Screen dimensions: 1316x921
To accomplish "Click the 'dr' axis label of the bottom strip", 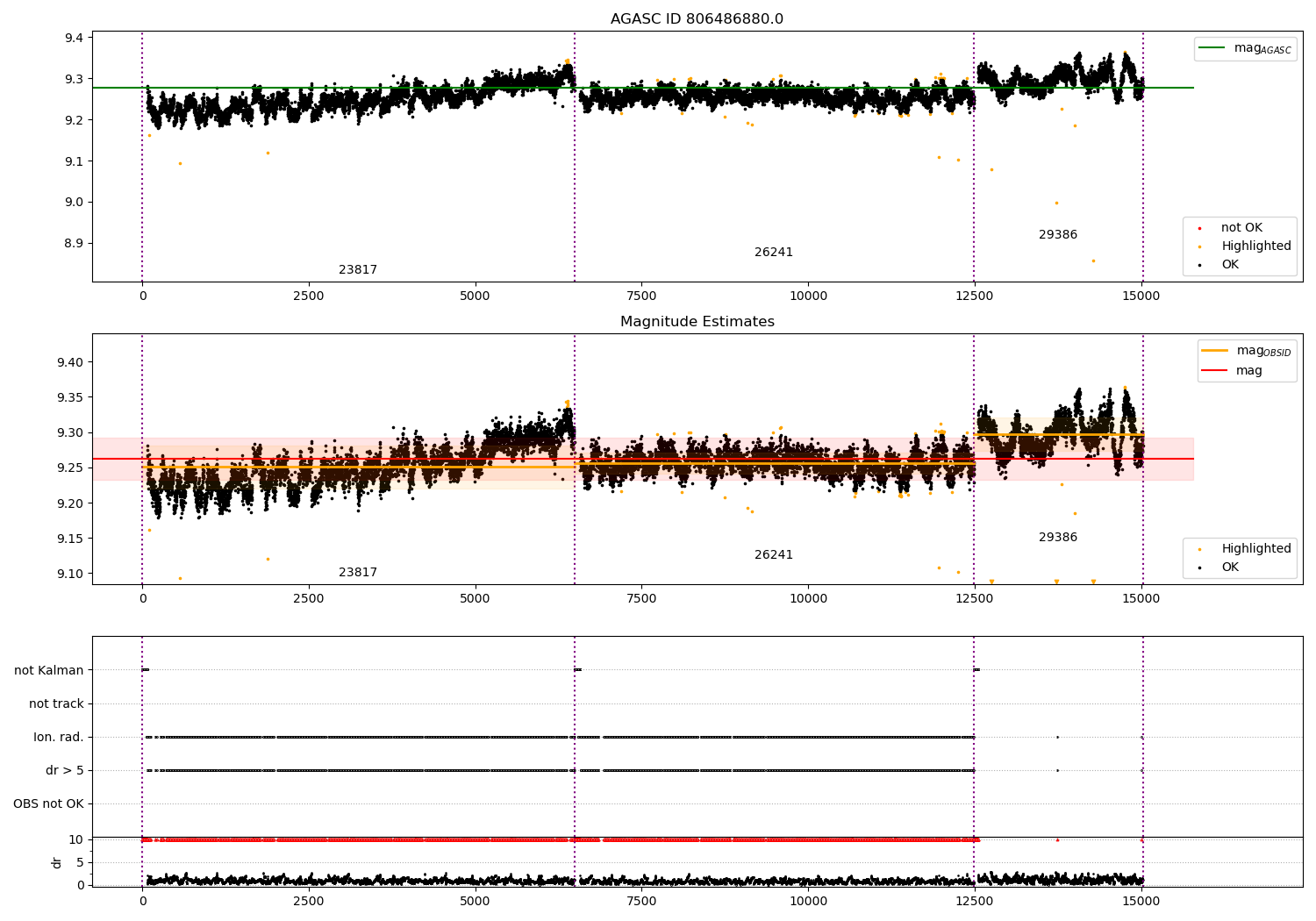I will pyautogui.click(x=57, y=862).
